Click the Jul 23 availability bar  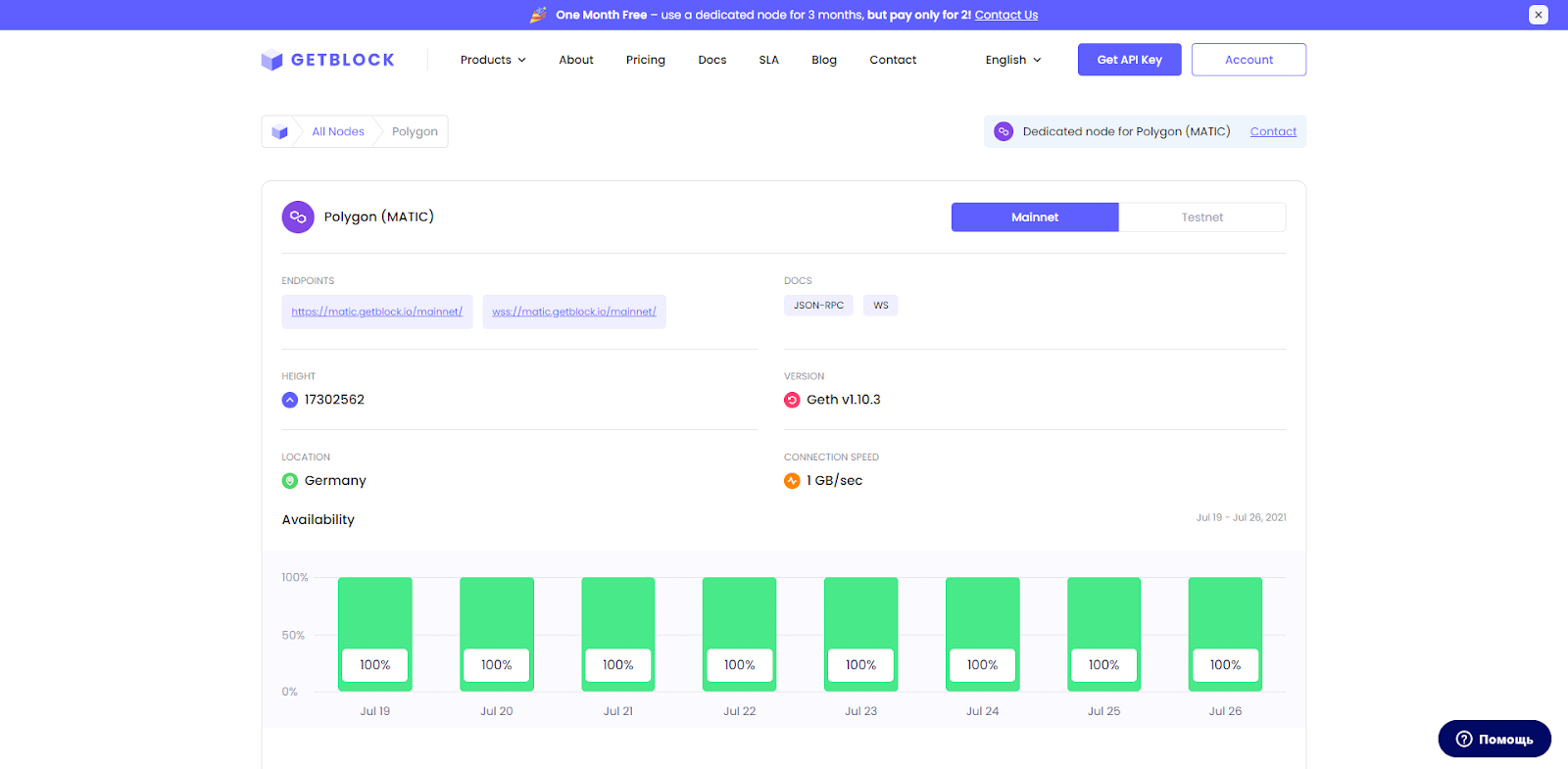tap(861, 634)
